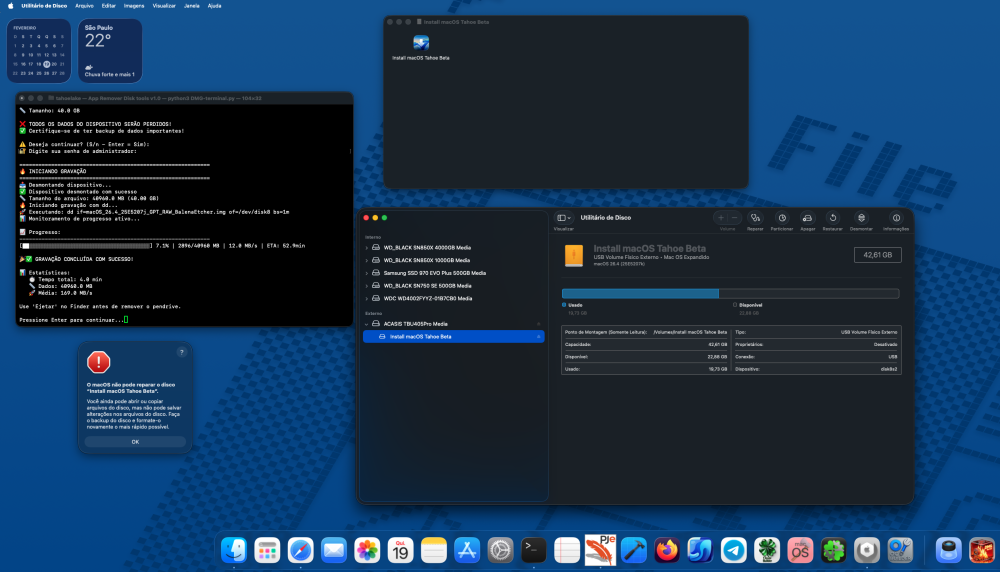This screenshot has height=572, width=1000.
Task: Select WD_BLACK SN850X 4000GB Media in sidebar
Action: click(x=453, y=247)
